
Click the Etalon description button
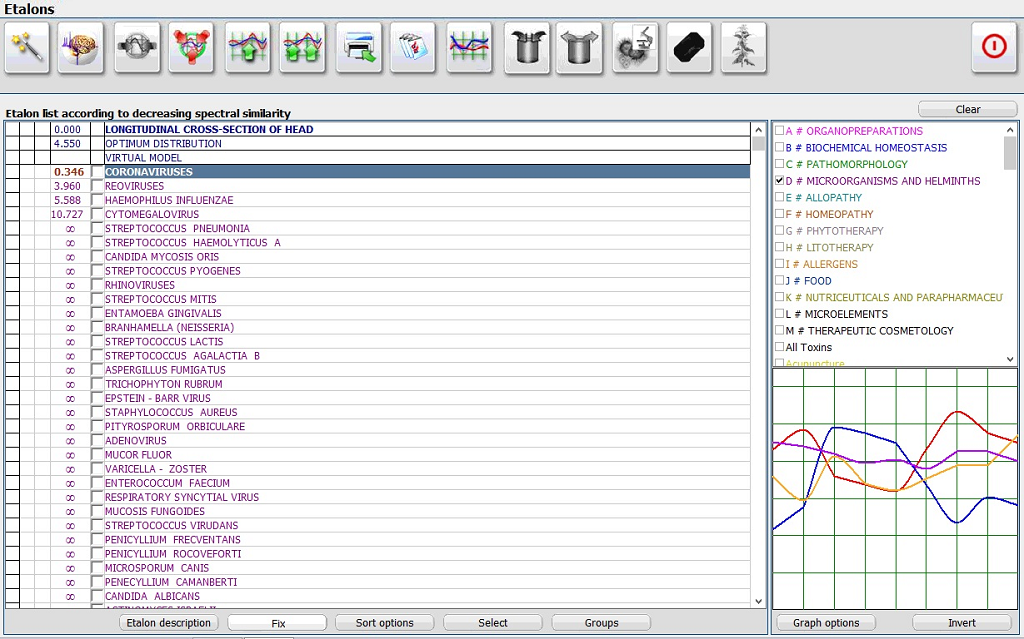pyautogui.click(x=168, y=623)
